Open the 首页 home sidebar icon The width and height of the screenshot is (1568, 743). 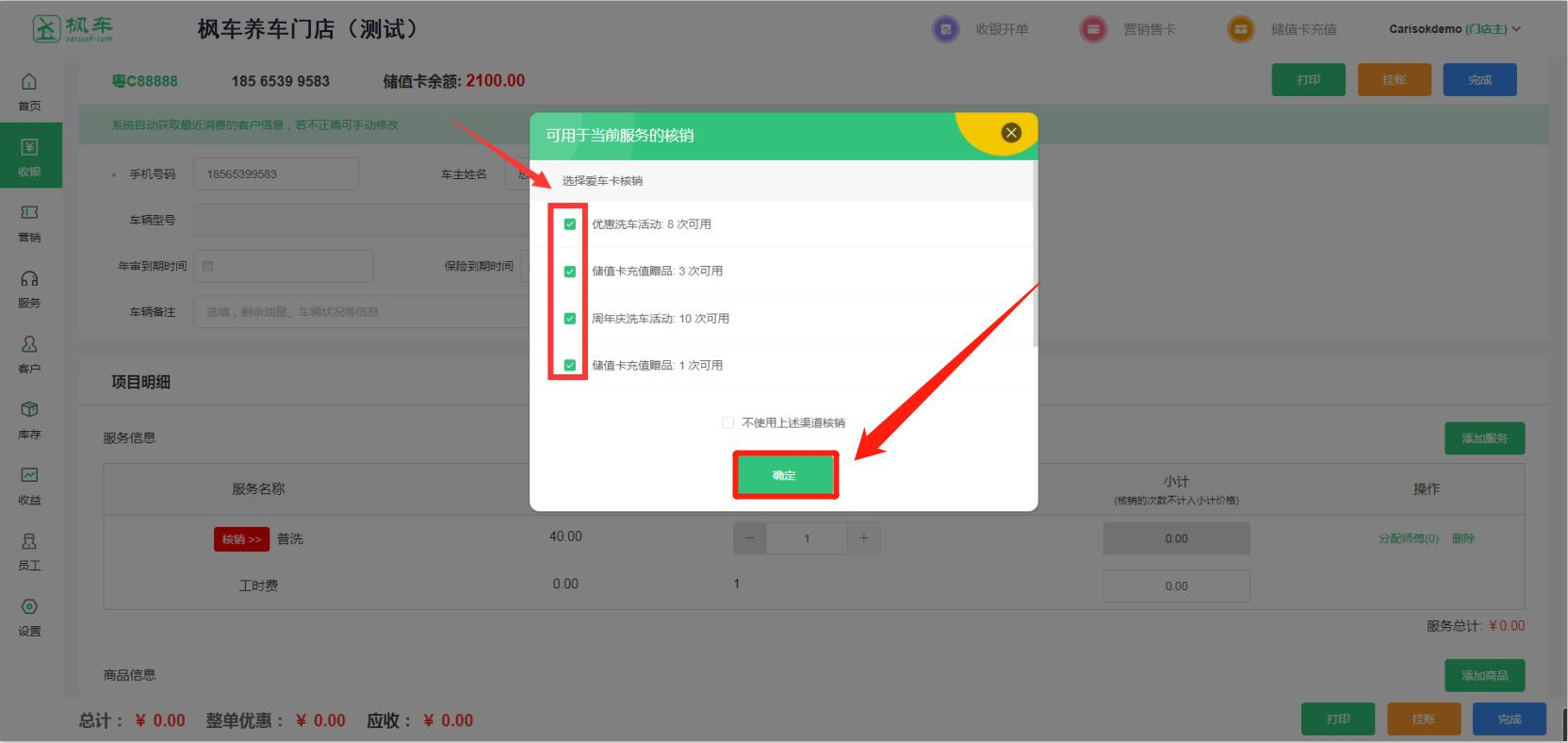click(29, 91)
